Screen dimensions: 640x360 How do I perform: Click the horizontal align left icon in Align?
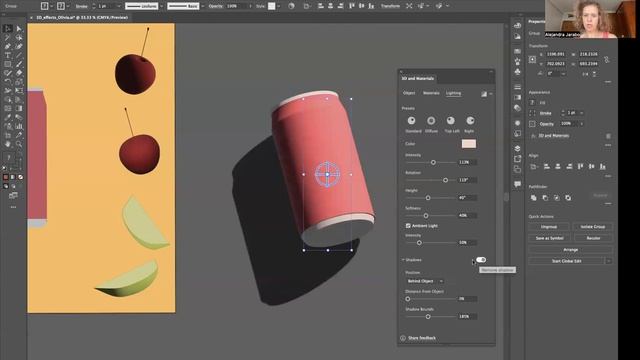[x=547, y=167]
